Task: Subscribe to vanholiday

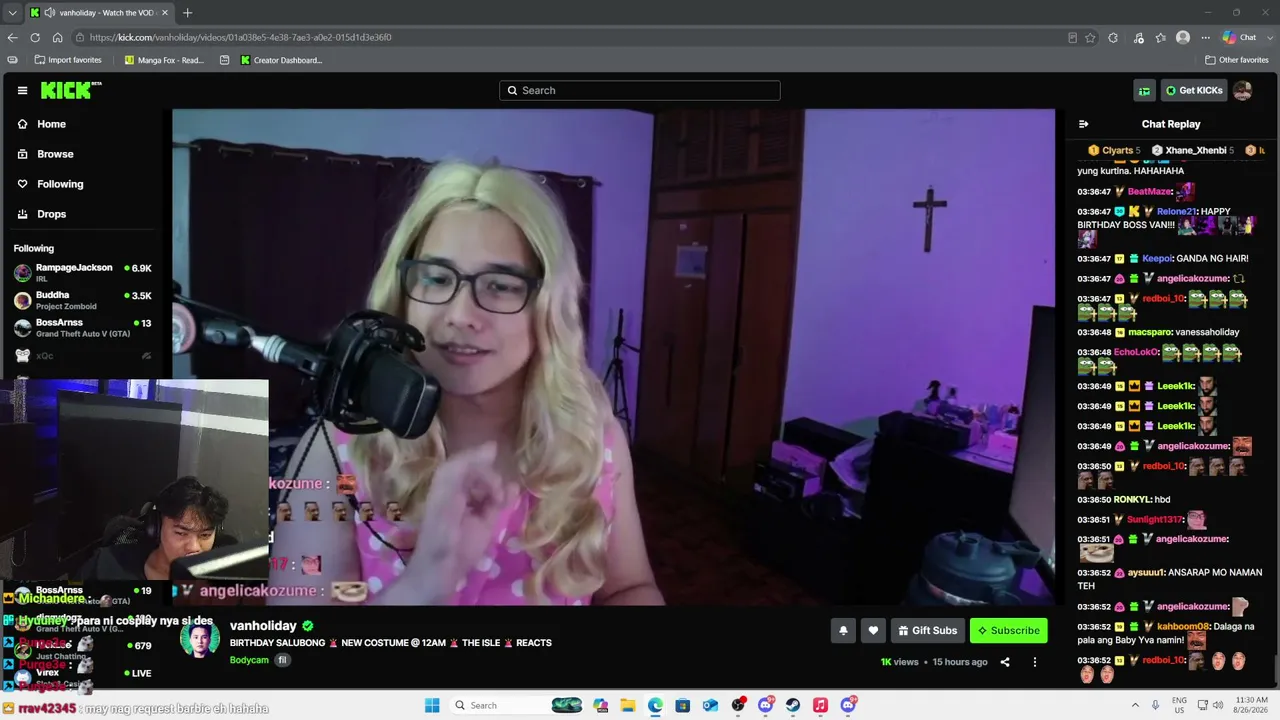Action: click(1008, 630)
